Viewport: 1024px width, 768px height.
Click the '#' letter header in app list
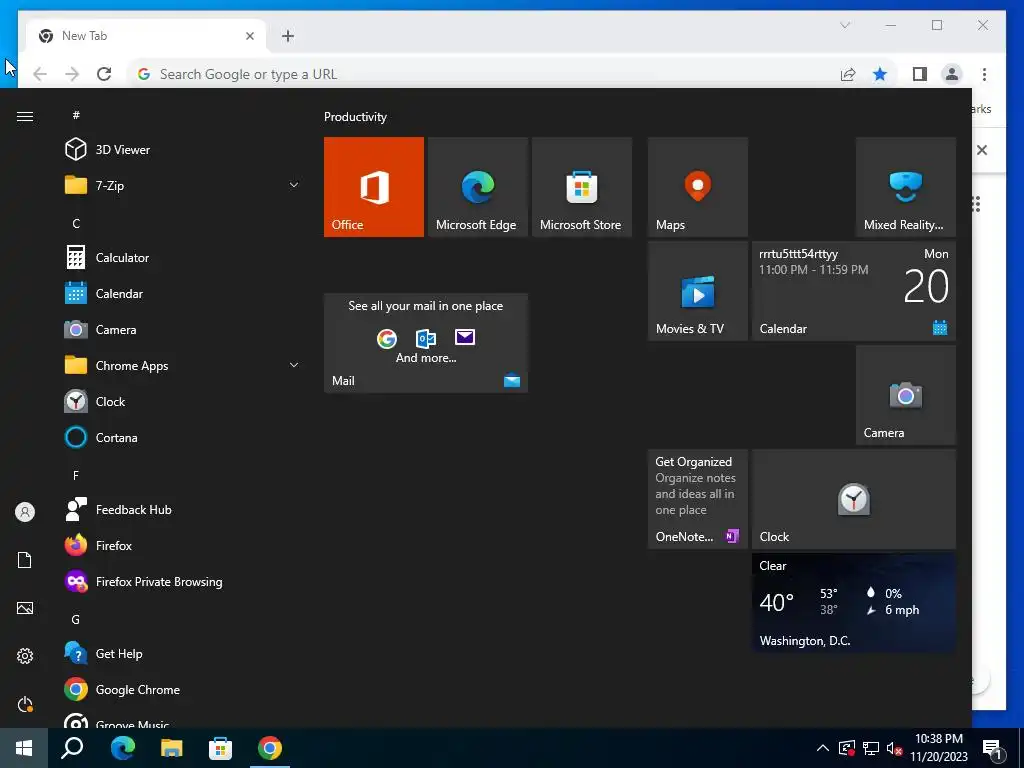[76, 115]
